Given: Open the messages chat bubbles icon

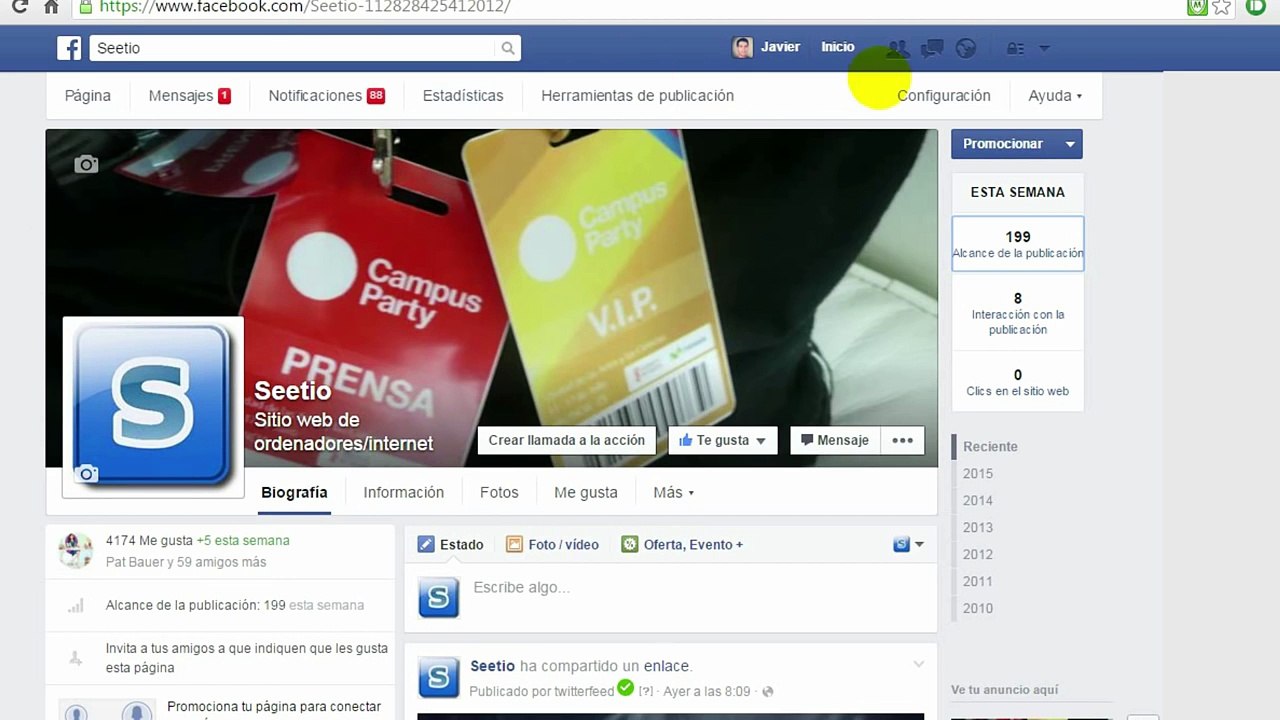Looking at the screenshot, I should 932,48.
